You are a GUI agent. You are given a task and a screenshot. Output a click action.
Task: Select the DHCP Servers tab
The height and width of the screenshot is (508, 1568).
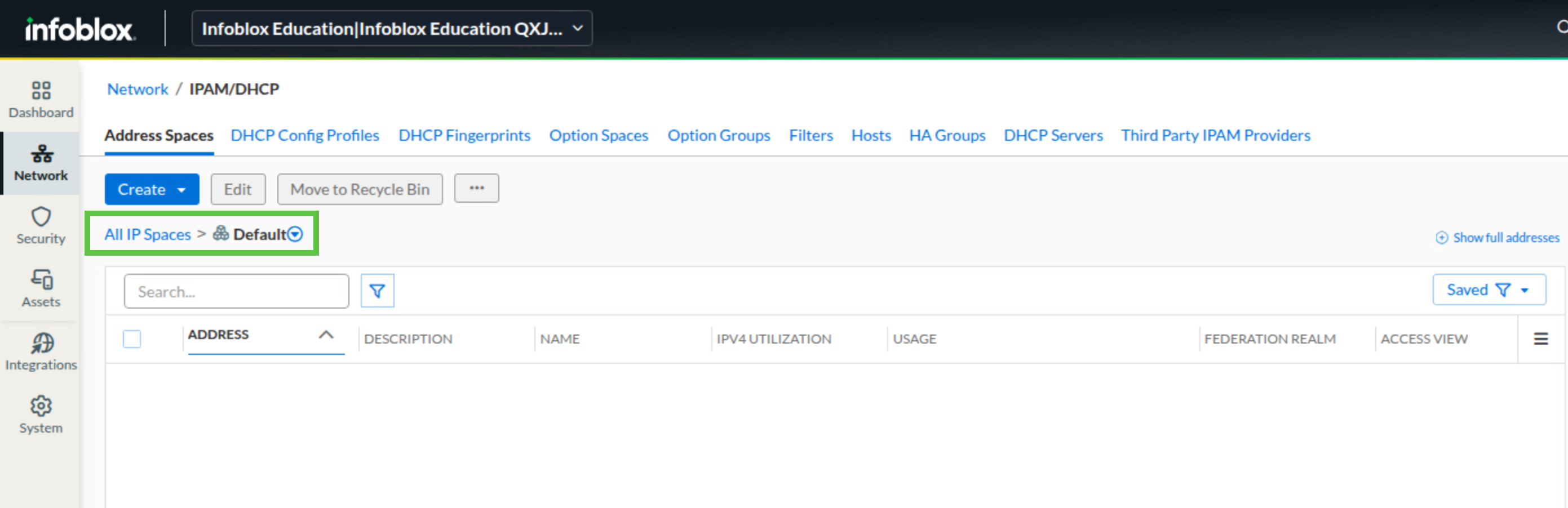1053,135
